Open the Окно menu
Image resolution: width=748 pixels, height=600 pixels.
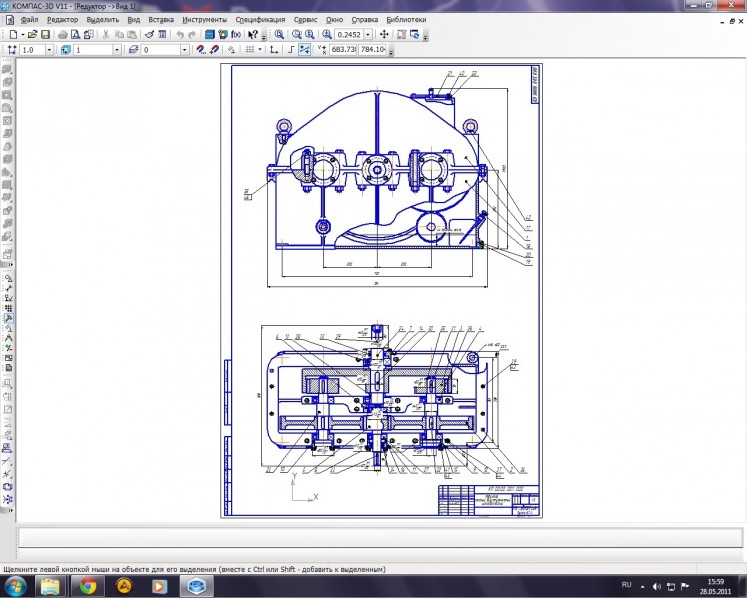[334, 20]
